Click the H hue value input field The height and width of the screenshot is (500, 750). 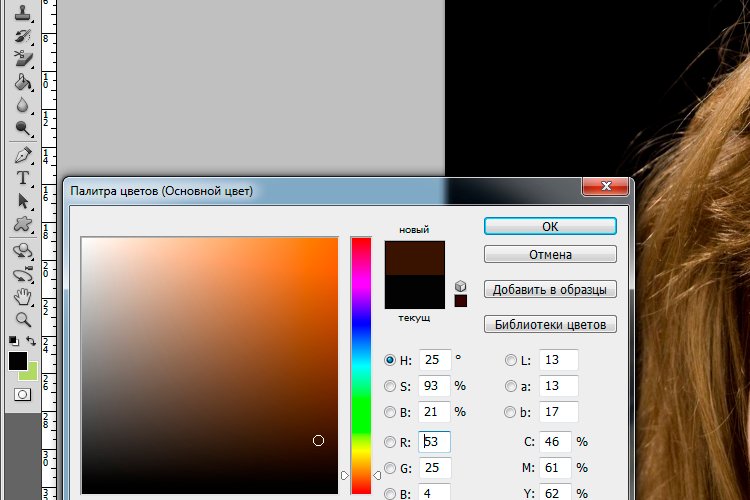click(x=434, y=360)
